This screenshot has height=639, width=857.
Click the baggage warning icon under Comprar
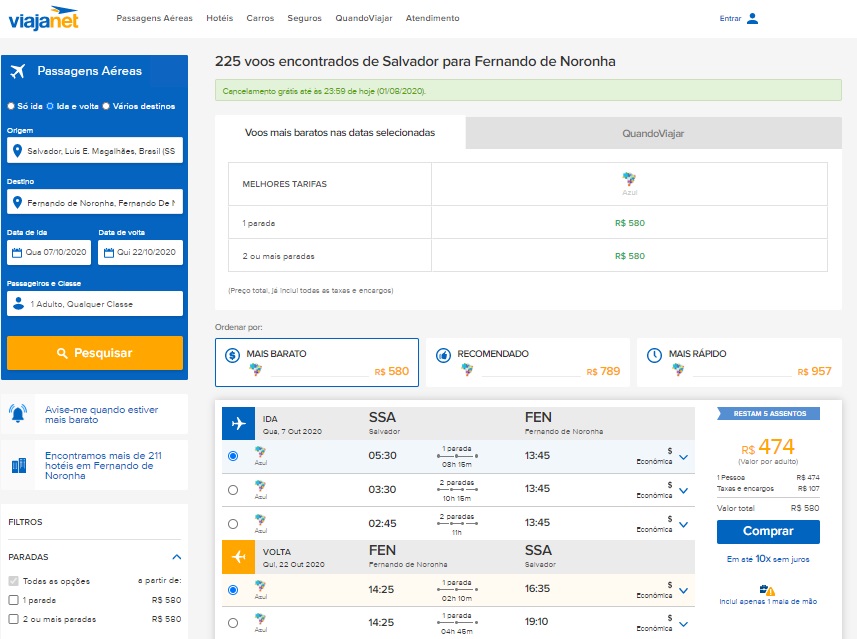767,590
